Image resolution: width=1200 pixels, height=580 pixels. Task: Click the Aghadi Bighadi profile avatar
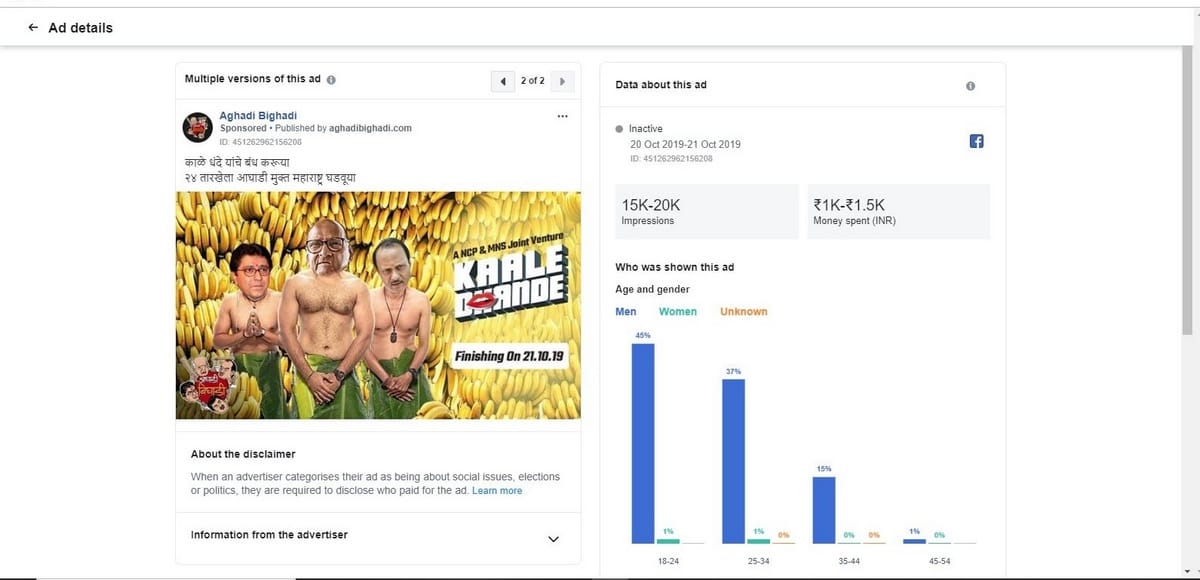(196, 128)
